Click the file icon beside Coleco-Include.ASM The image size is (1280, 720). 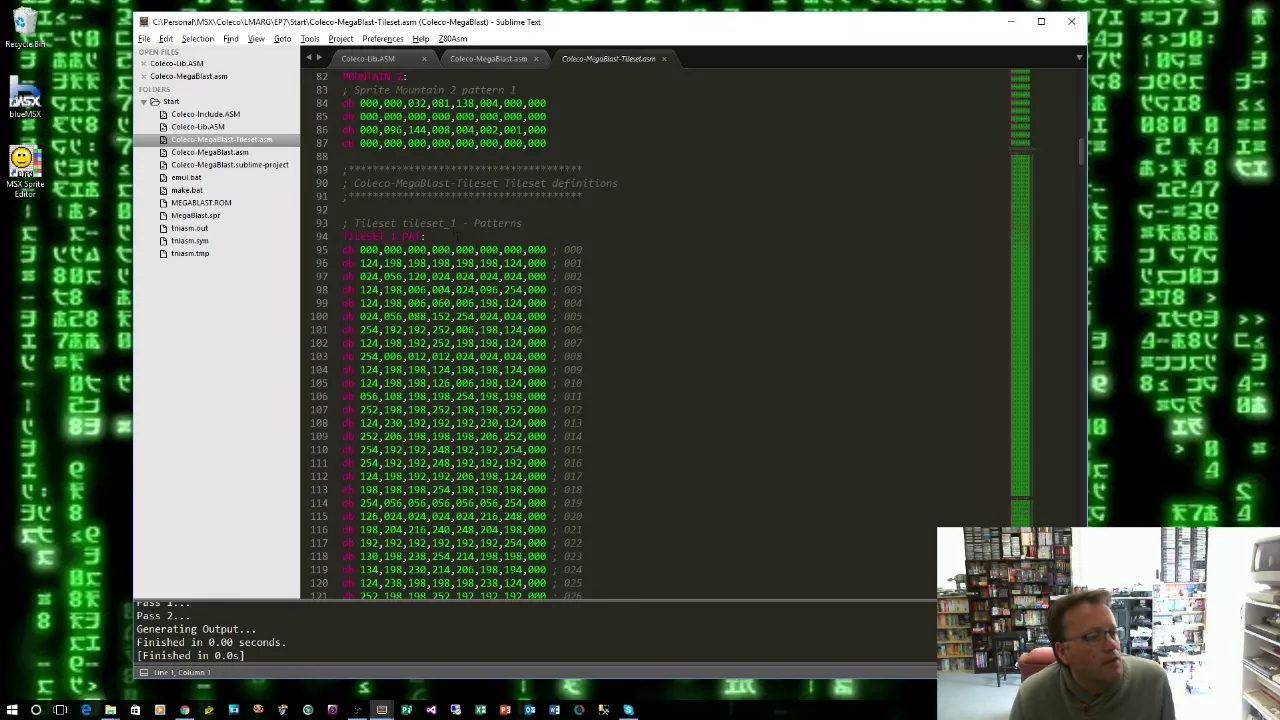click(x=163, y=114)
